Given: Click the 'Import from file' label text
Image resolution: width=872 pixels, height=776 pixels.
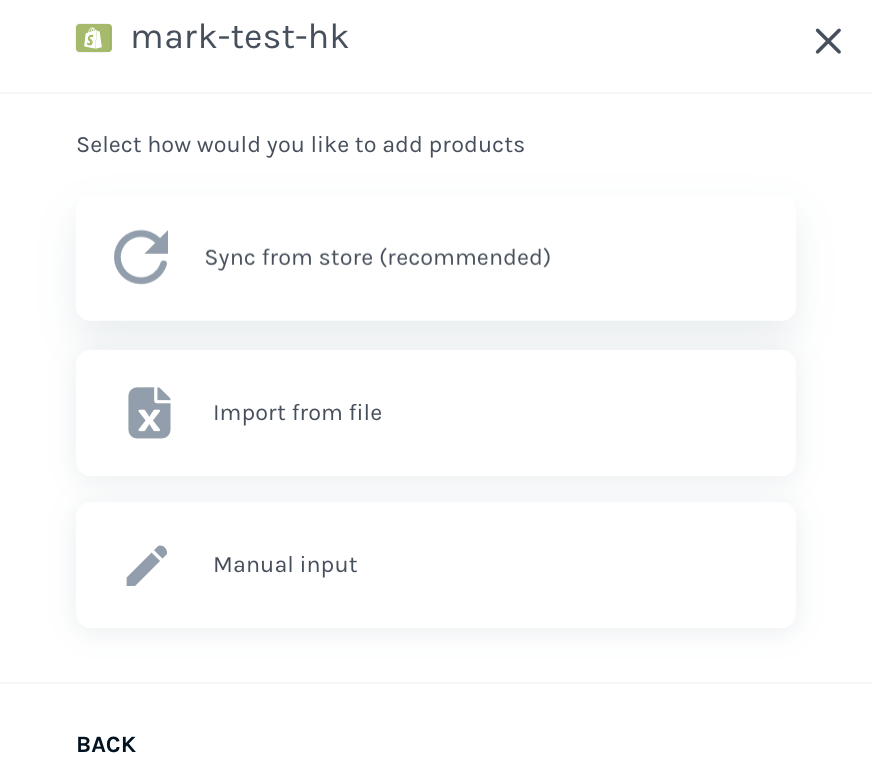Looking at the screenshot, I should [x=298, y=413].
